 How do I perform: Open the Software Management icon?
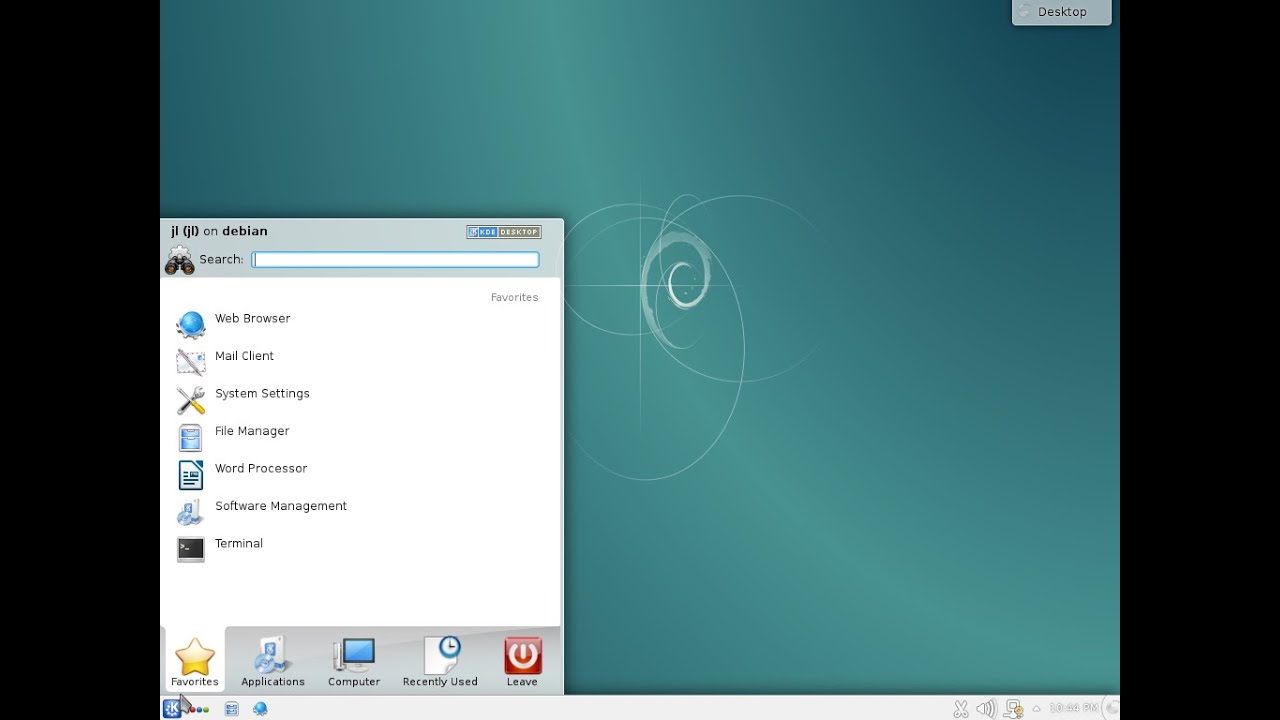pos(190,511)
